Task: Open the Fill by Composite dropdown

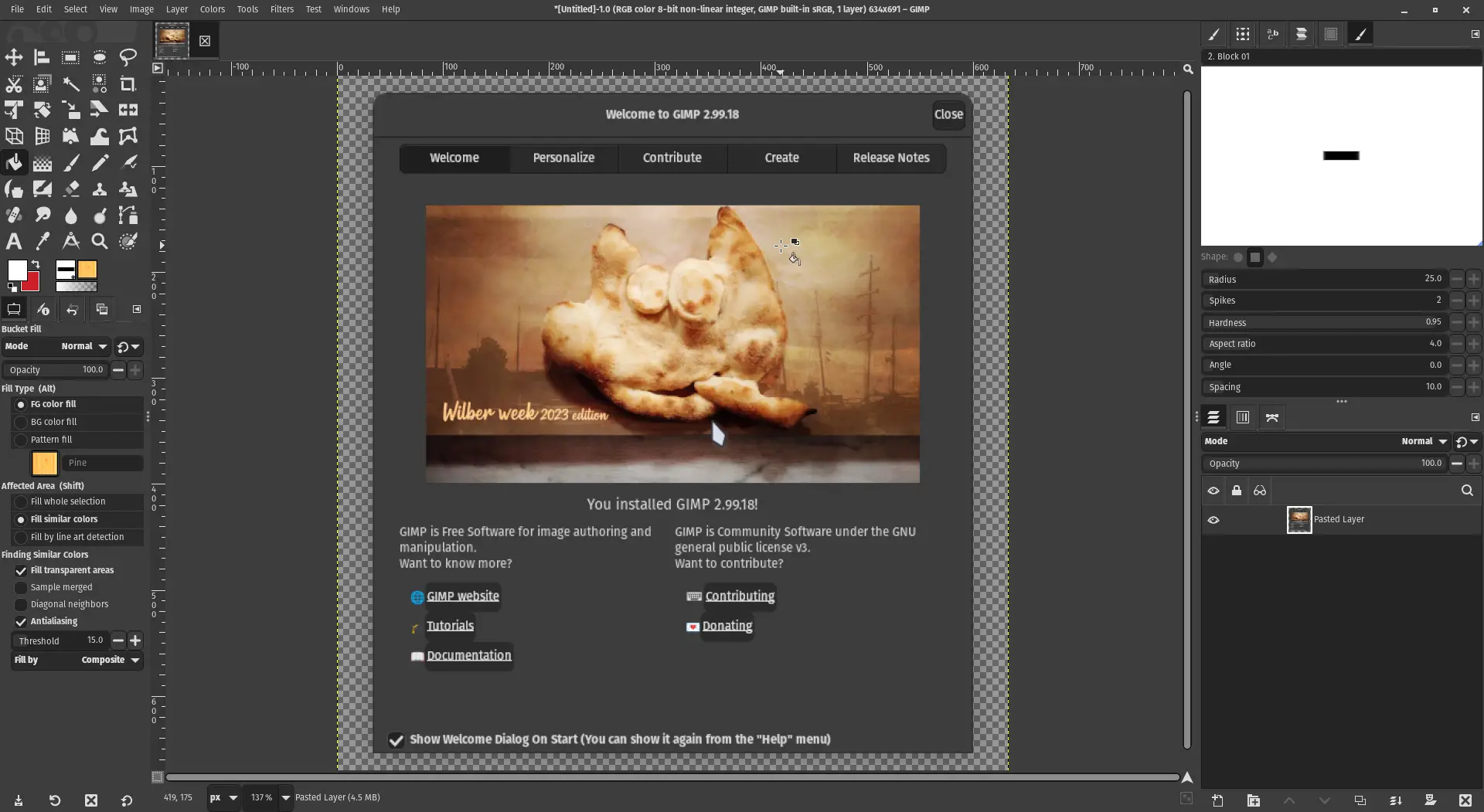Action: coord(108,660)
